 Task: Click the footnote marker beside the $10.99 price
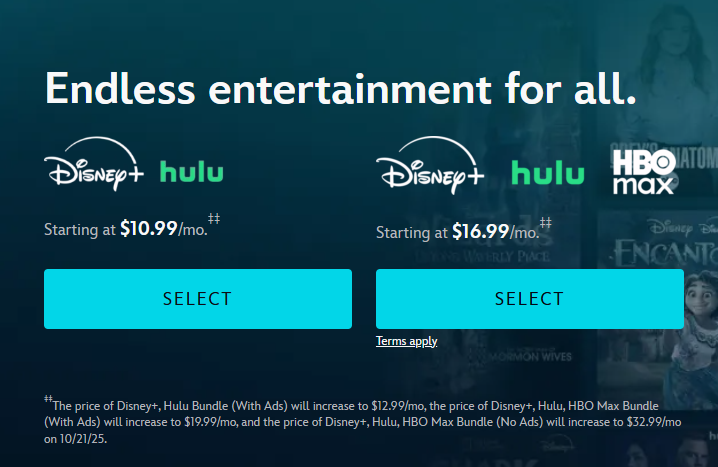coord(213,219)
